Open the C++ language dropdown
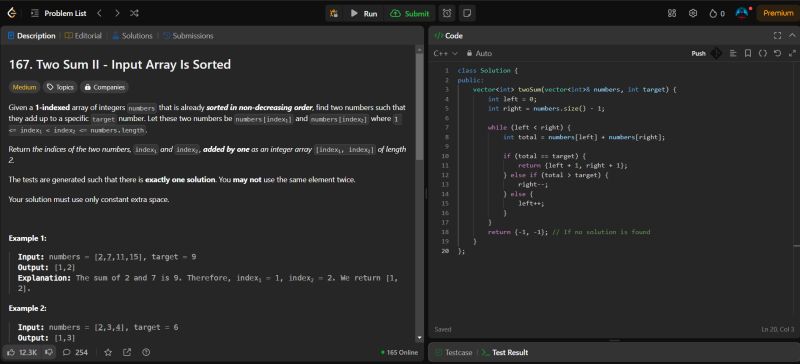Image resolution: width=800 pixels, height=364 pixels. coord(445,53)
